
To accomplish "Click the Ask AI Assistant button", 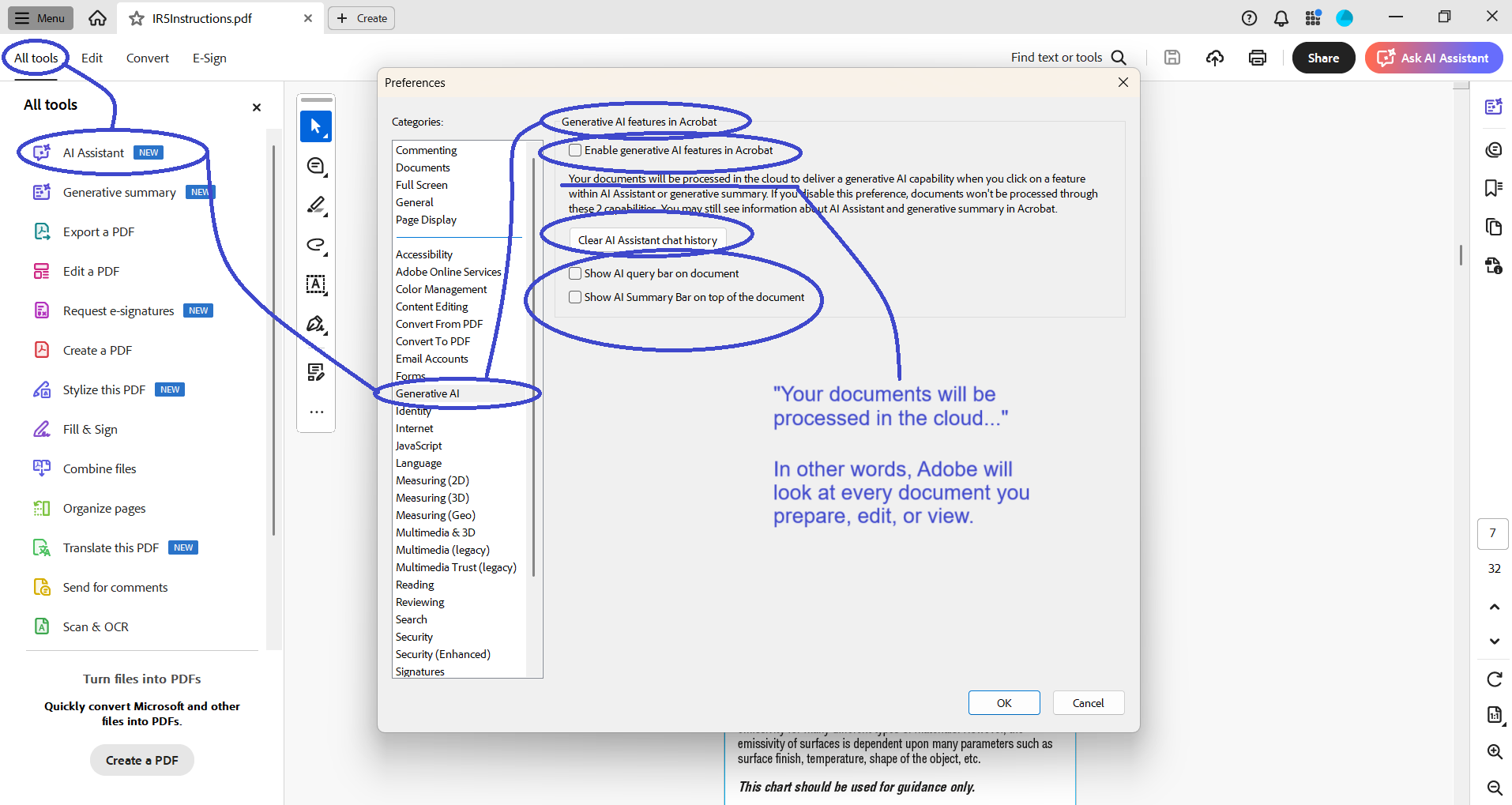I will pos(1434,58).
